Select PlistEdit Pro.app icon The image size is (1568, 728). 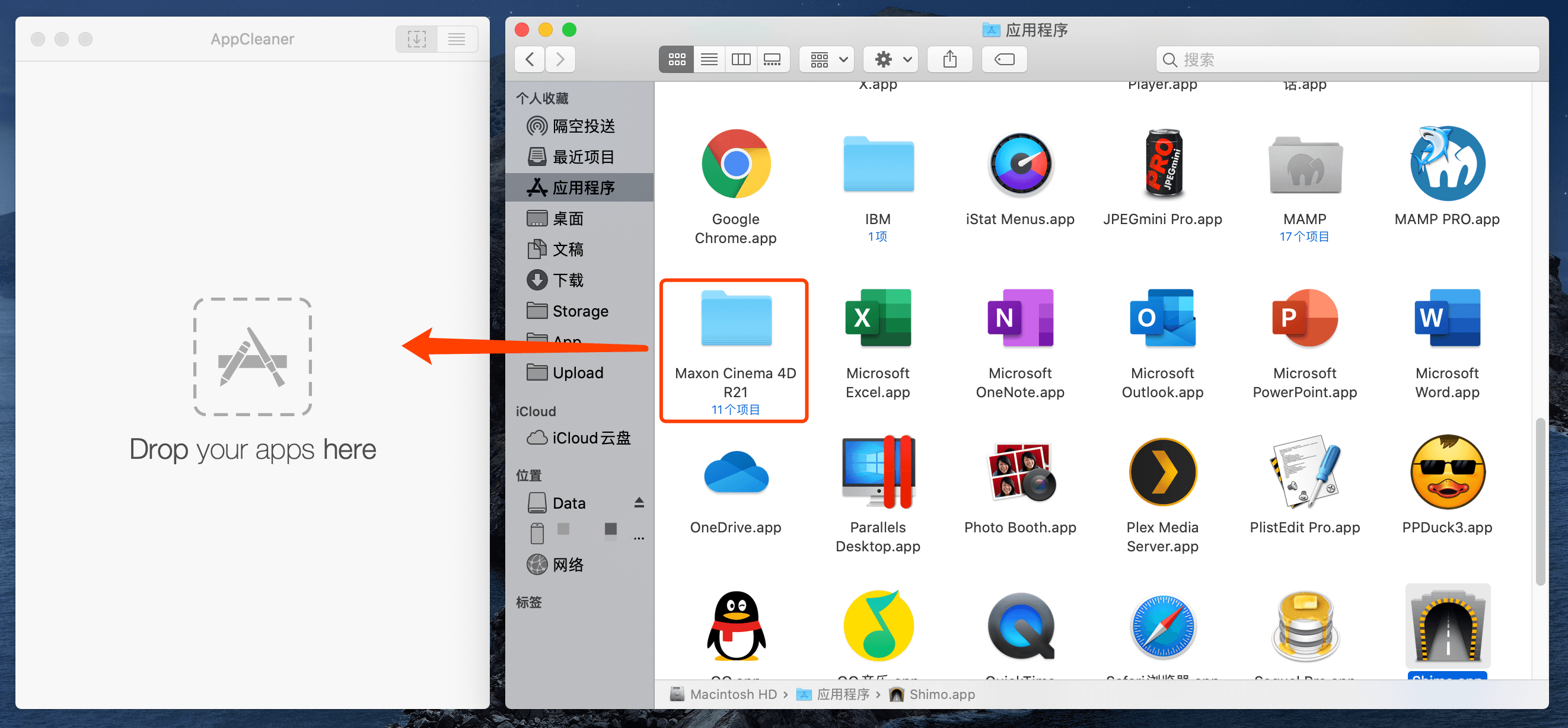coord(1305,472)
